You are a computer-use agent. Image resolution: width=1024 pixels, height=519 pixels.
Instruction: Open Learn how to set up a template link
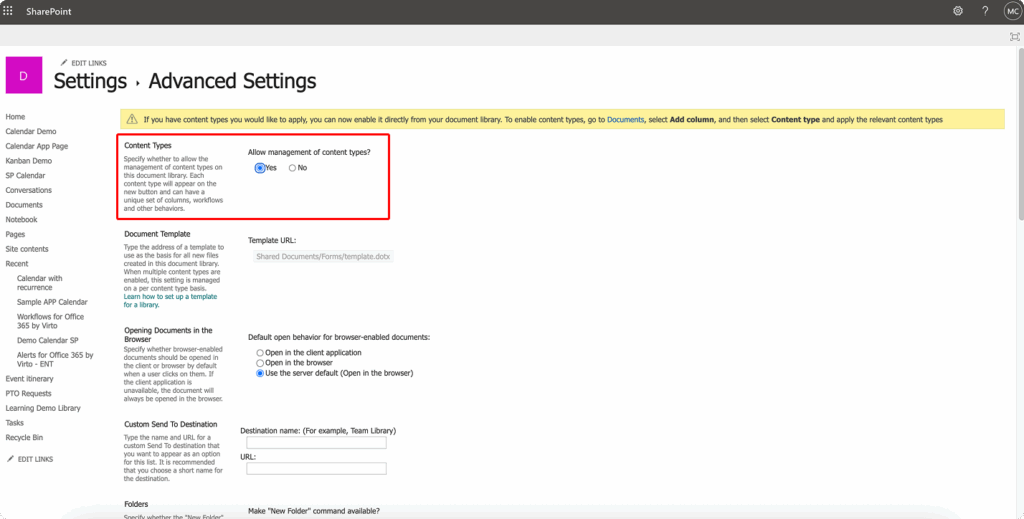(x=169, y=297)
